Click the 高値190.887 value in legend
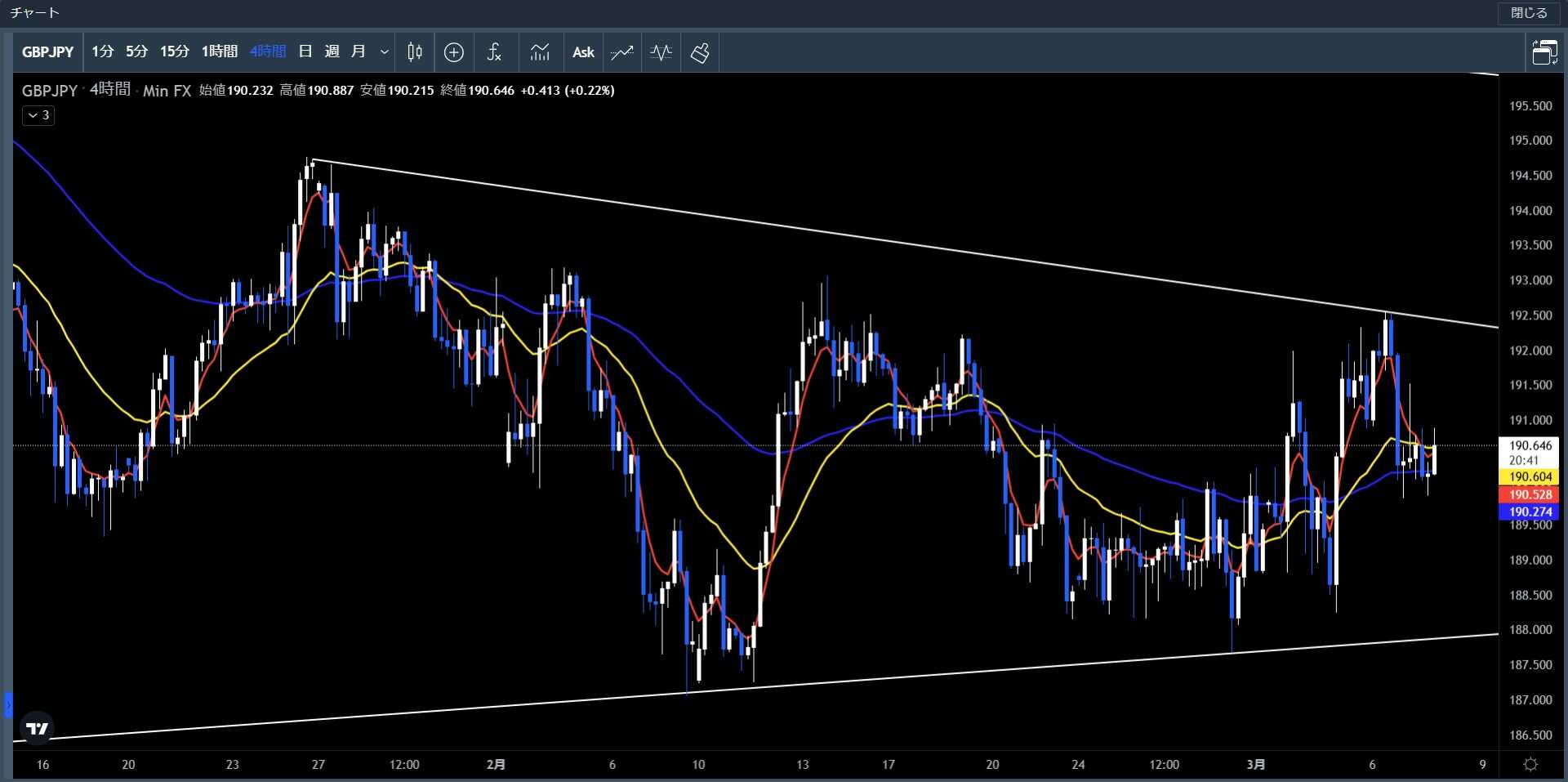 [317, 91]
